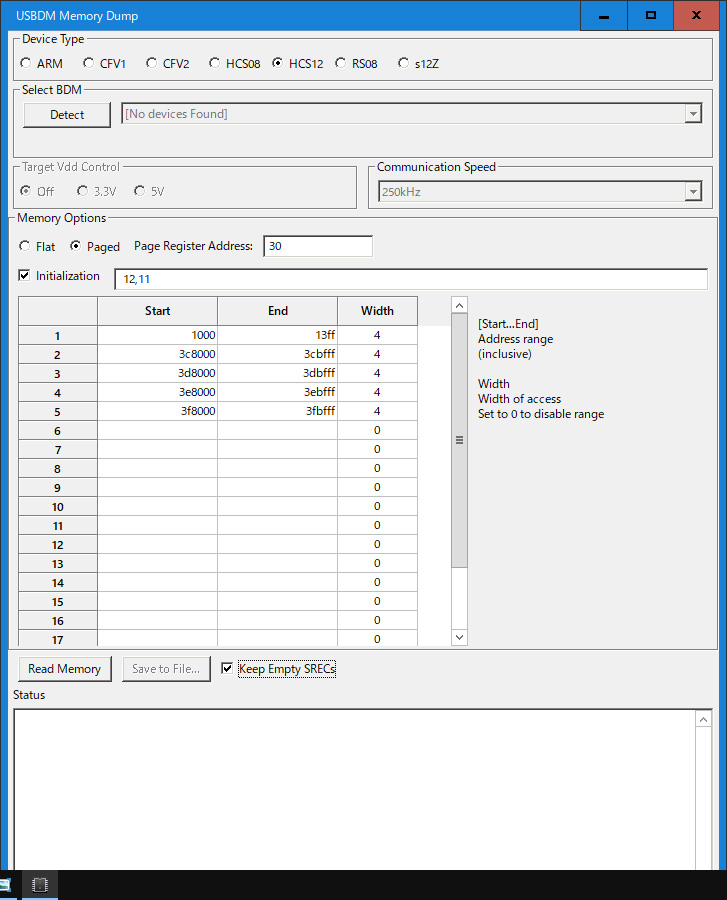
Task: Click the memory table scroll down arrow
Action: point(459,637)
